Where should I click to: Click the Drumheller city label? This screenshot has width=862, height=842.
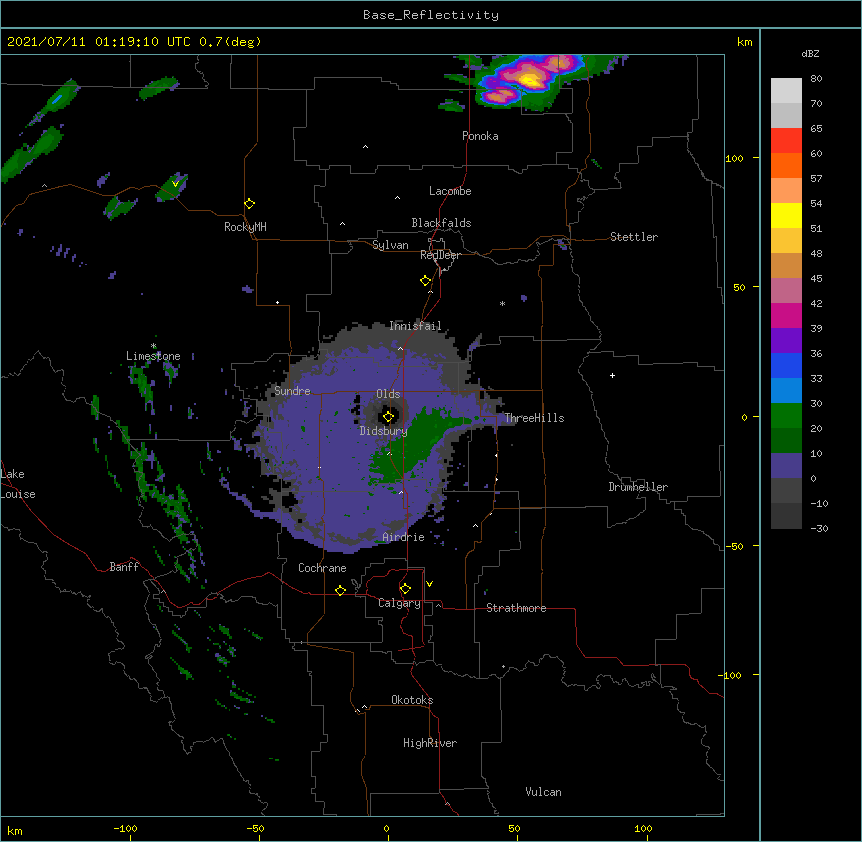[638, 487]
